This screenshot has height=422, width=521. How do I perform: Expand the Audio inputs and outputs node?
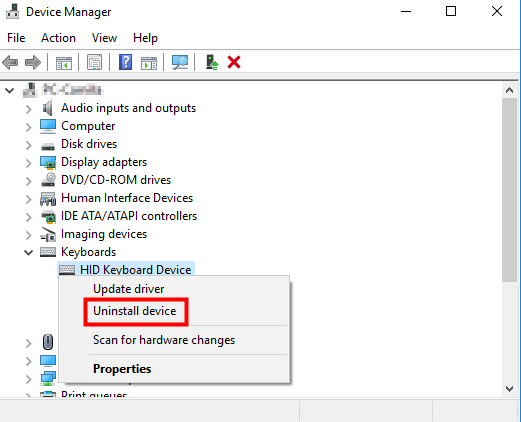pyautogui.click(x=29, y=109)
